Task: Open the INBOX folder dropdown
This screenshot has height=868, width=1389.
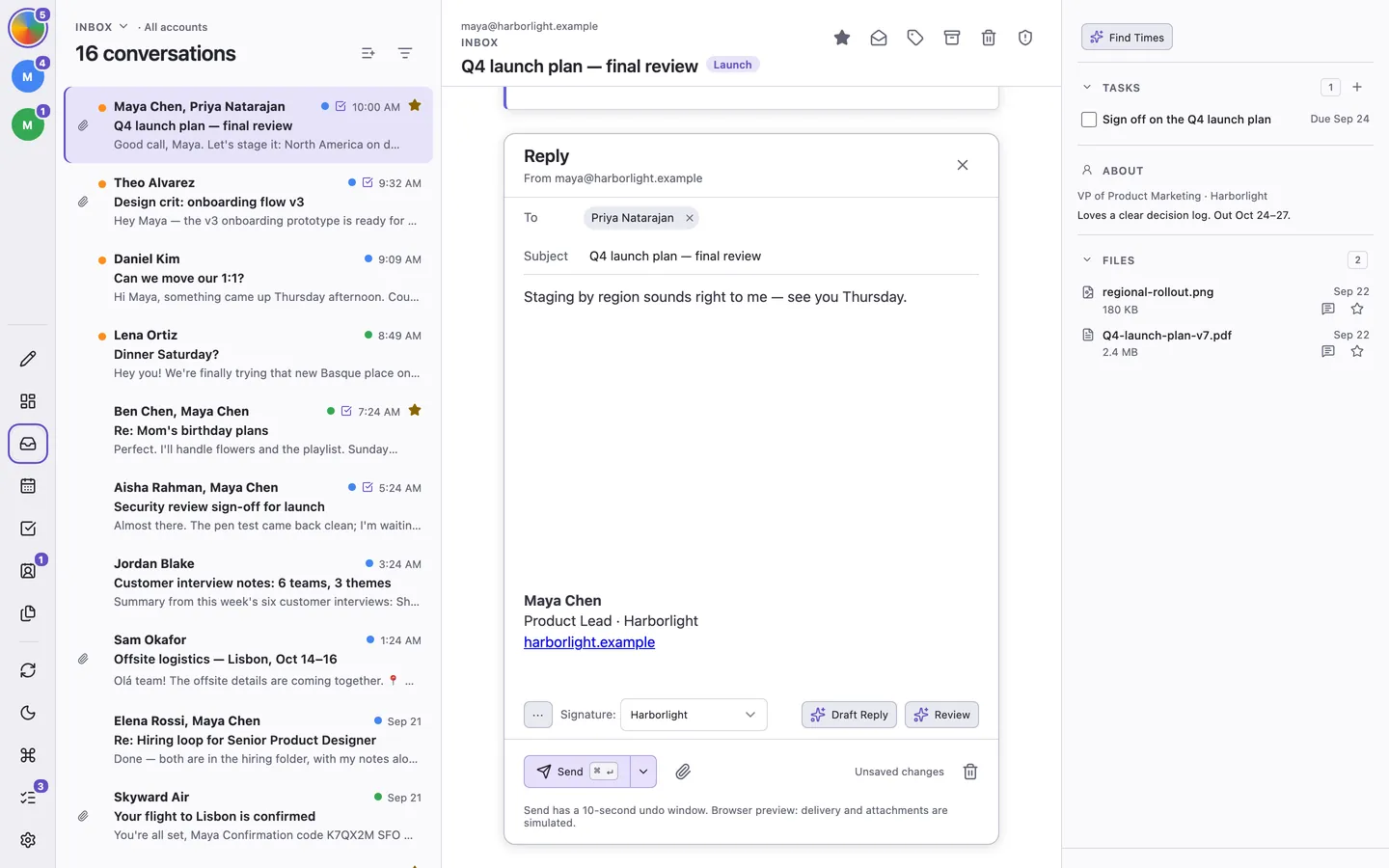Action: click(x=102, y=27)
